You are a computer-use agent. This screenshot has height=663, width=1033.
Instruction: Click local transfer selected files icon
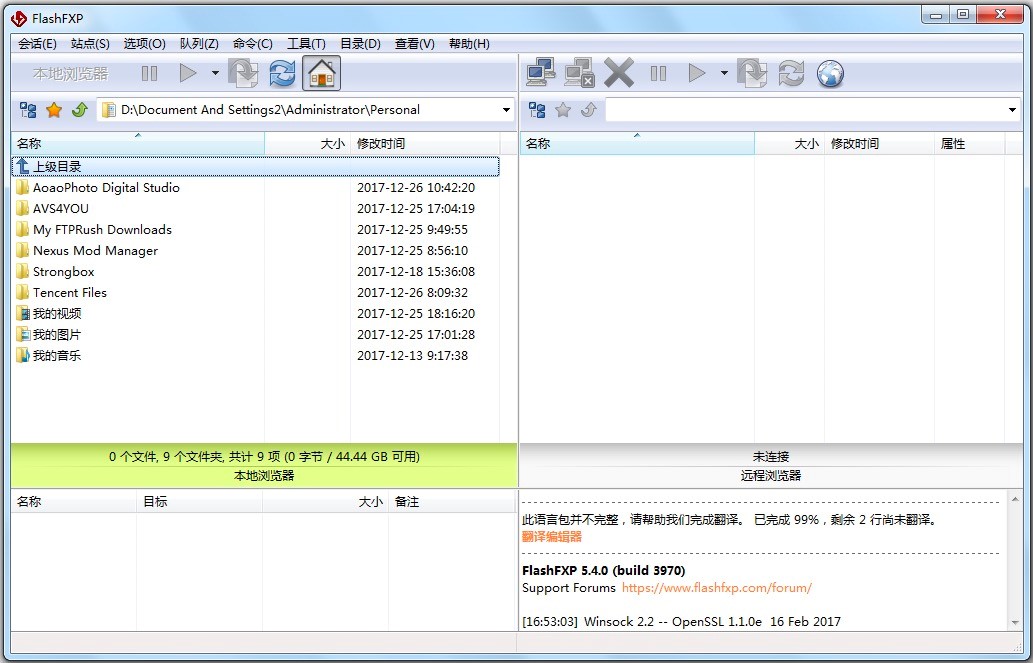(x=243, y=73)
